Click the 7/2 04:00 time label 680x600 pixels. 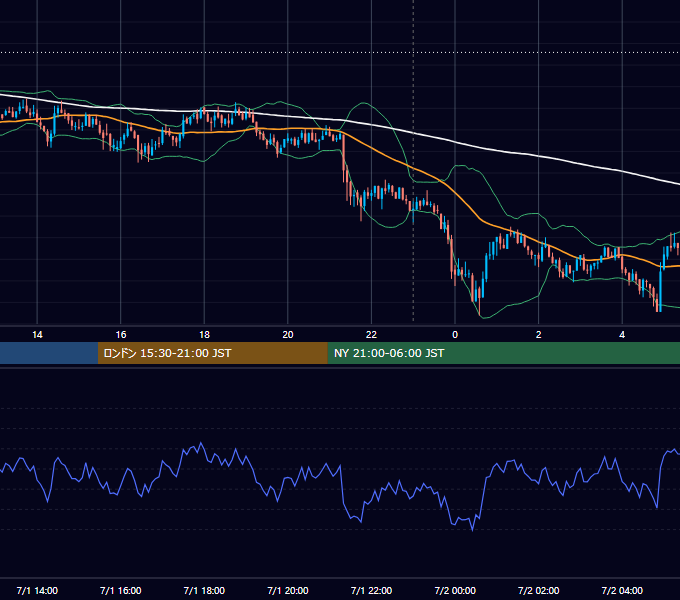tap(622, 590)
